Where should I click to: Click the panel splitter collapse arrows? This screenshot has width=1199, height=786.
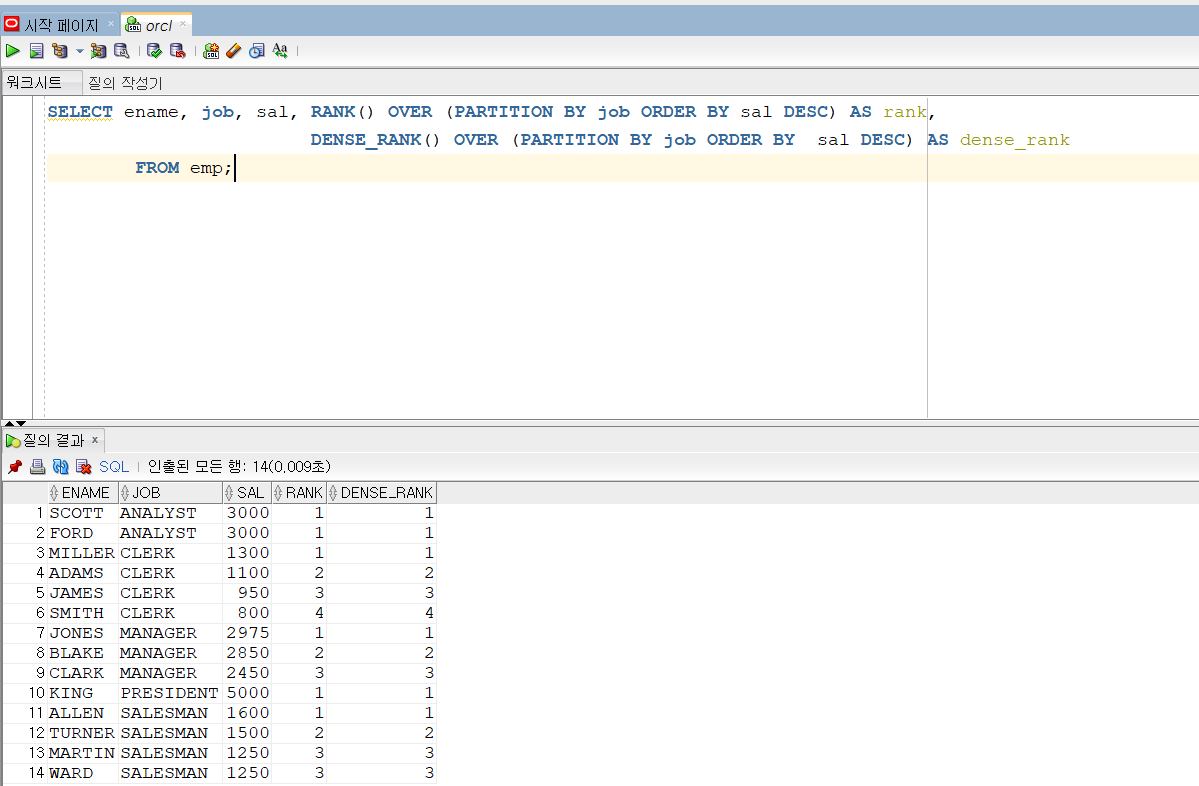click(15, 423)
